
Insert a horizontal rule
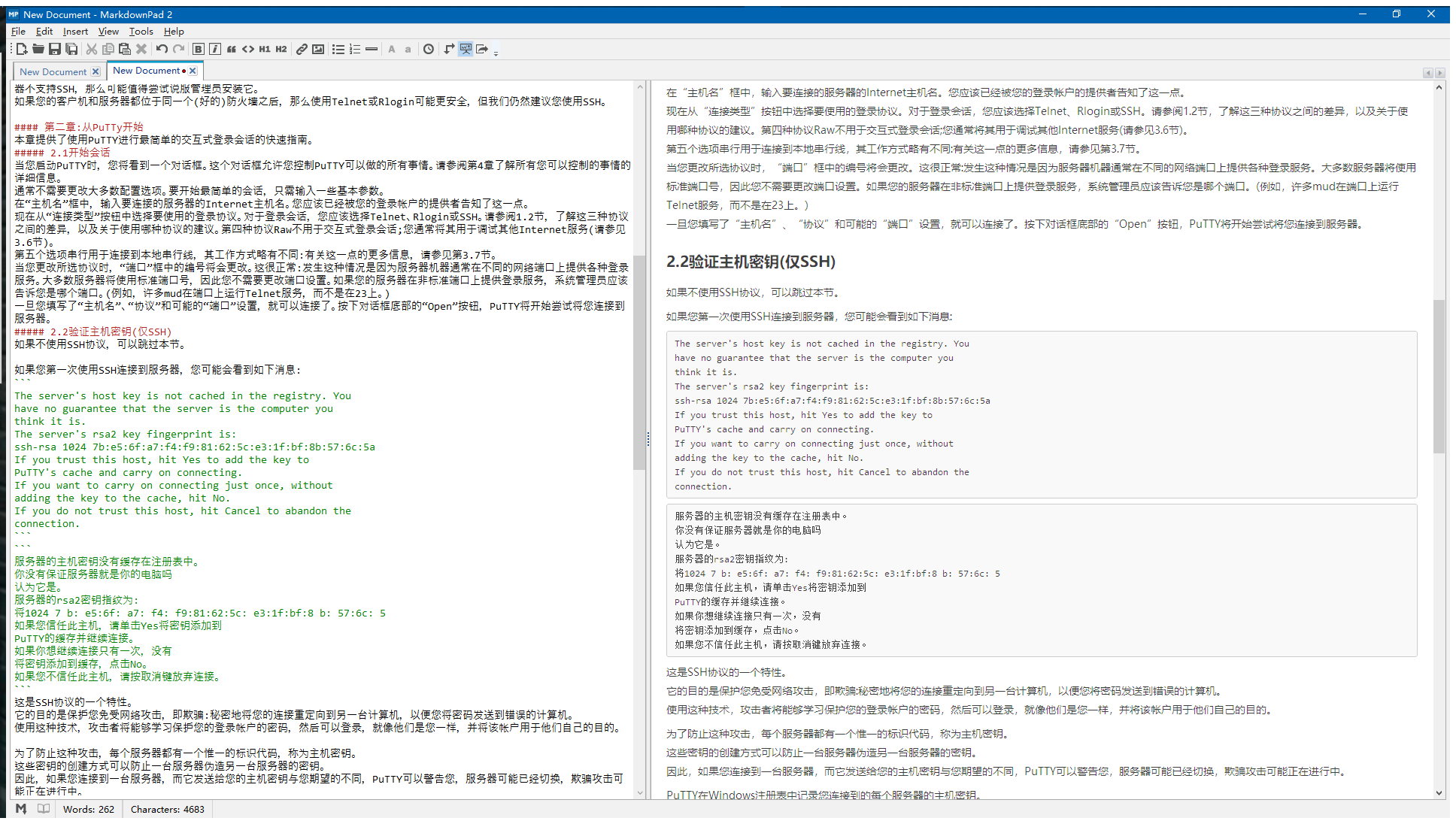point(372,49)
